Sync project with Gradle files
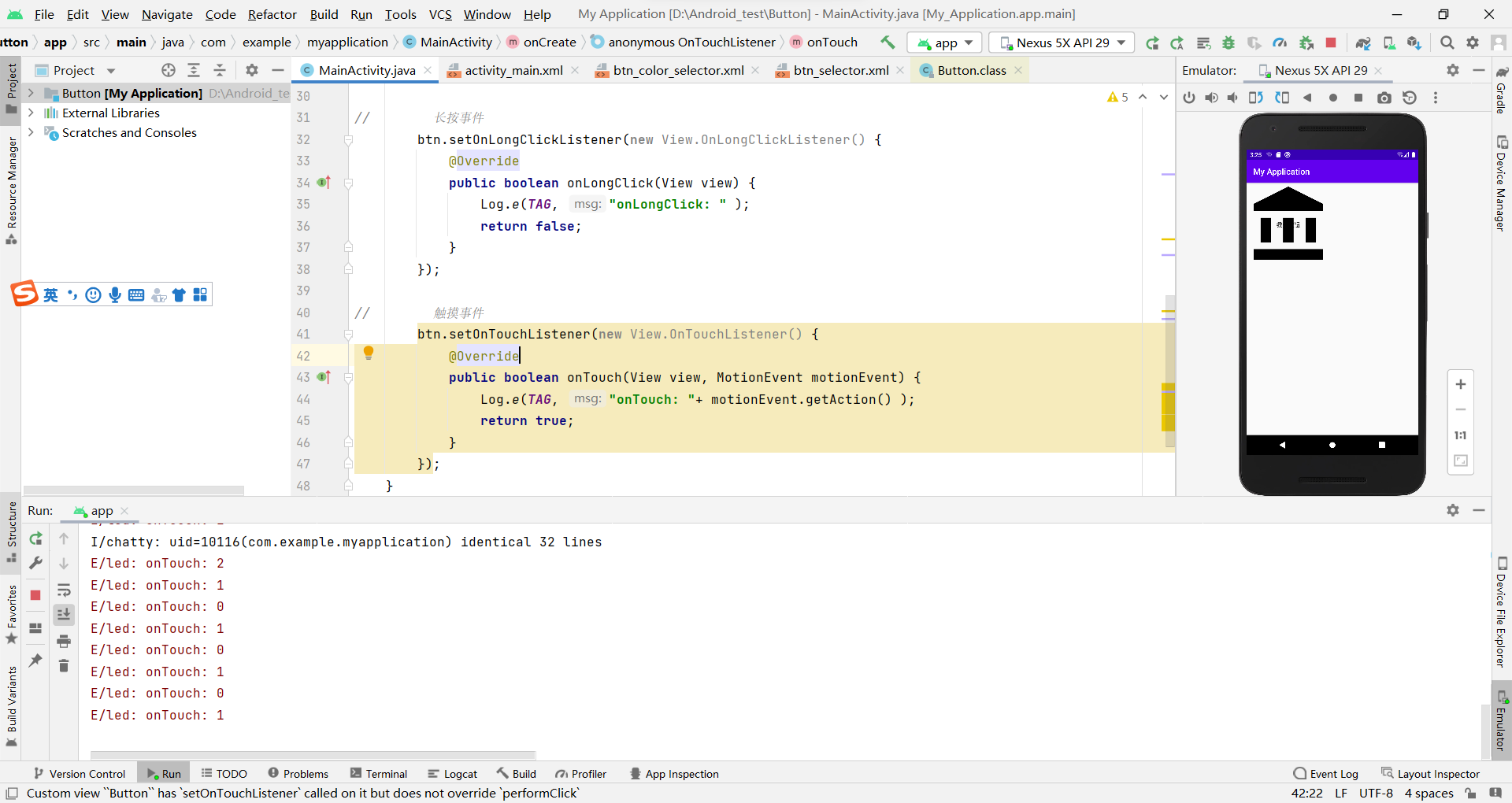Screen dimensions: 1512x803 1363,43
